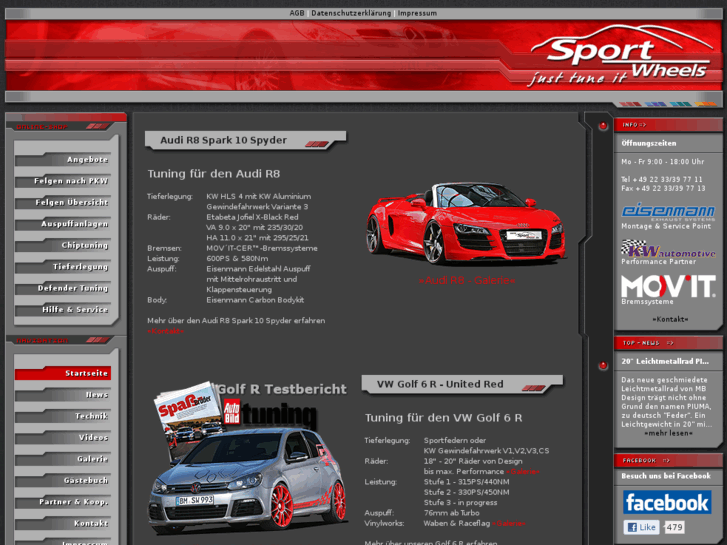Viewport: 727px width, 545px height.
Task: Open Technik in the navigation menu
Action: (x=63, y=416)
